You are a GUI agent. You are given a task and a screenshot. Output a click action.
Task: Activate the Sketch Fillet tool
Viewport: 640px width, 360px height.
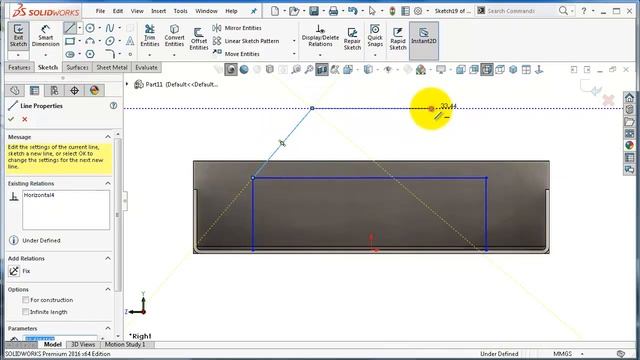point(110,54)
